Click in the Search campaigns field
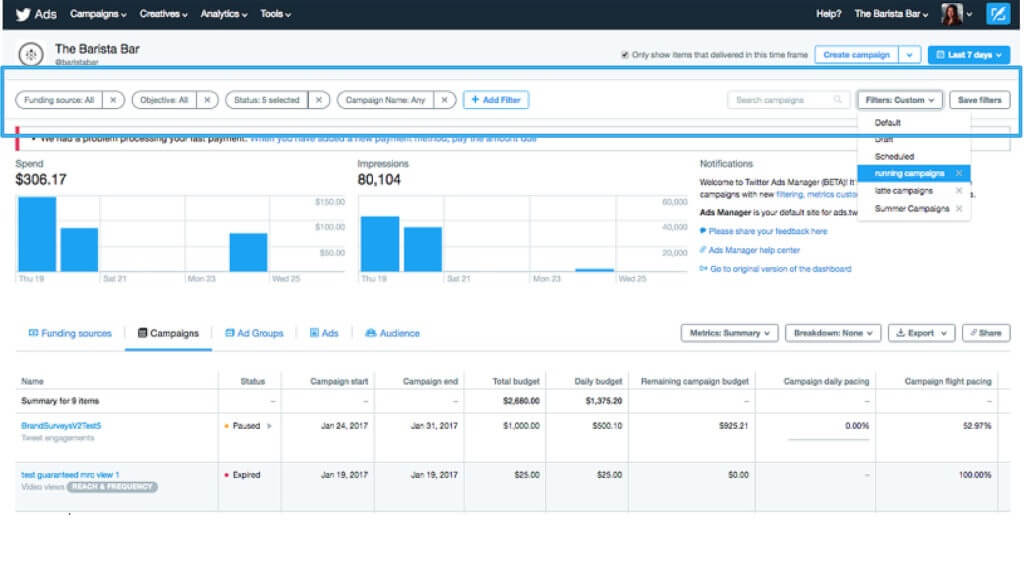 coord(788,100)
